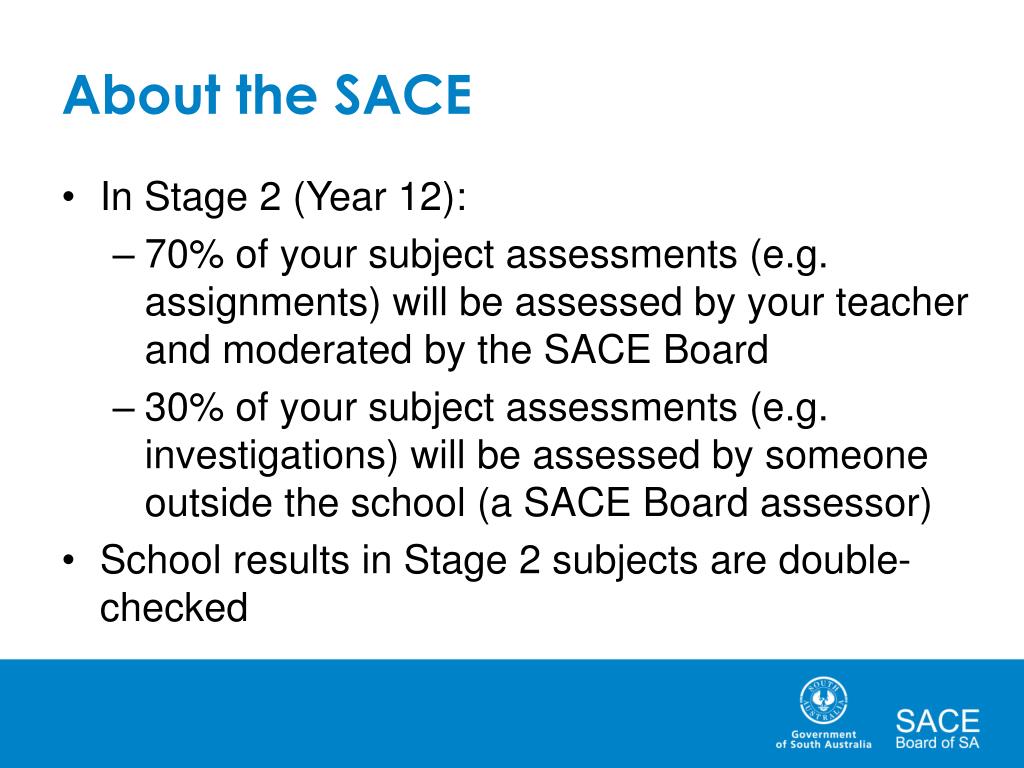Click the Government of South Australia crest emblem
Image resolution: width=1024 pixels, height=768 pixels.
click(824, 701)
